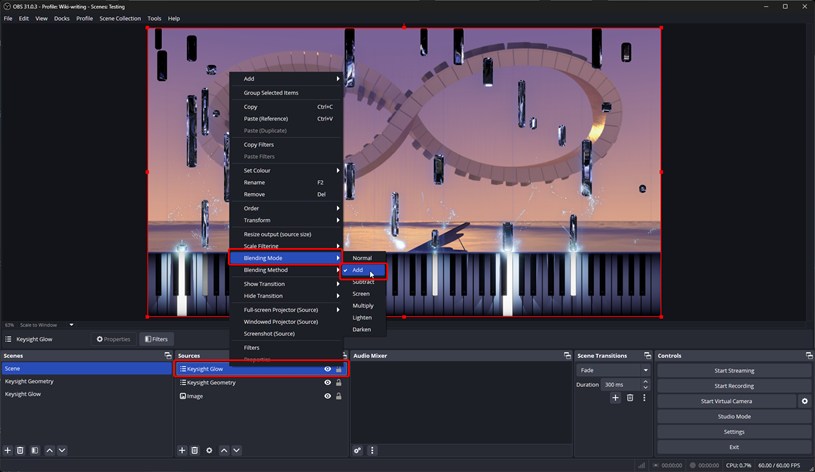815x472 pixels.
Task: Expand the Order submenu
Action: coord(286,208)
